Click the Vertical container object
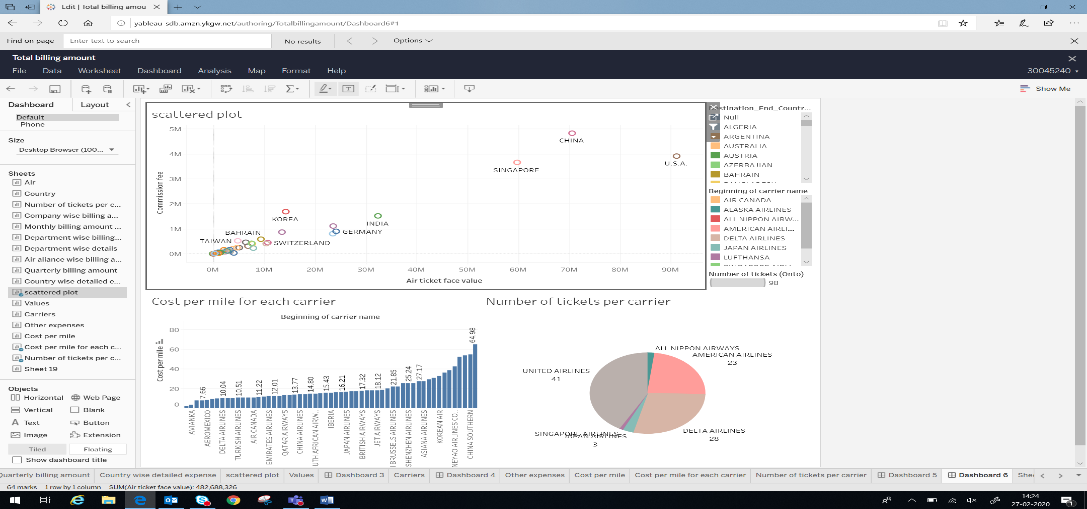Image resolution: width=1087 pixels, height=509 pixels. pos(33,410)
